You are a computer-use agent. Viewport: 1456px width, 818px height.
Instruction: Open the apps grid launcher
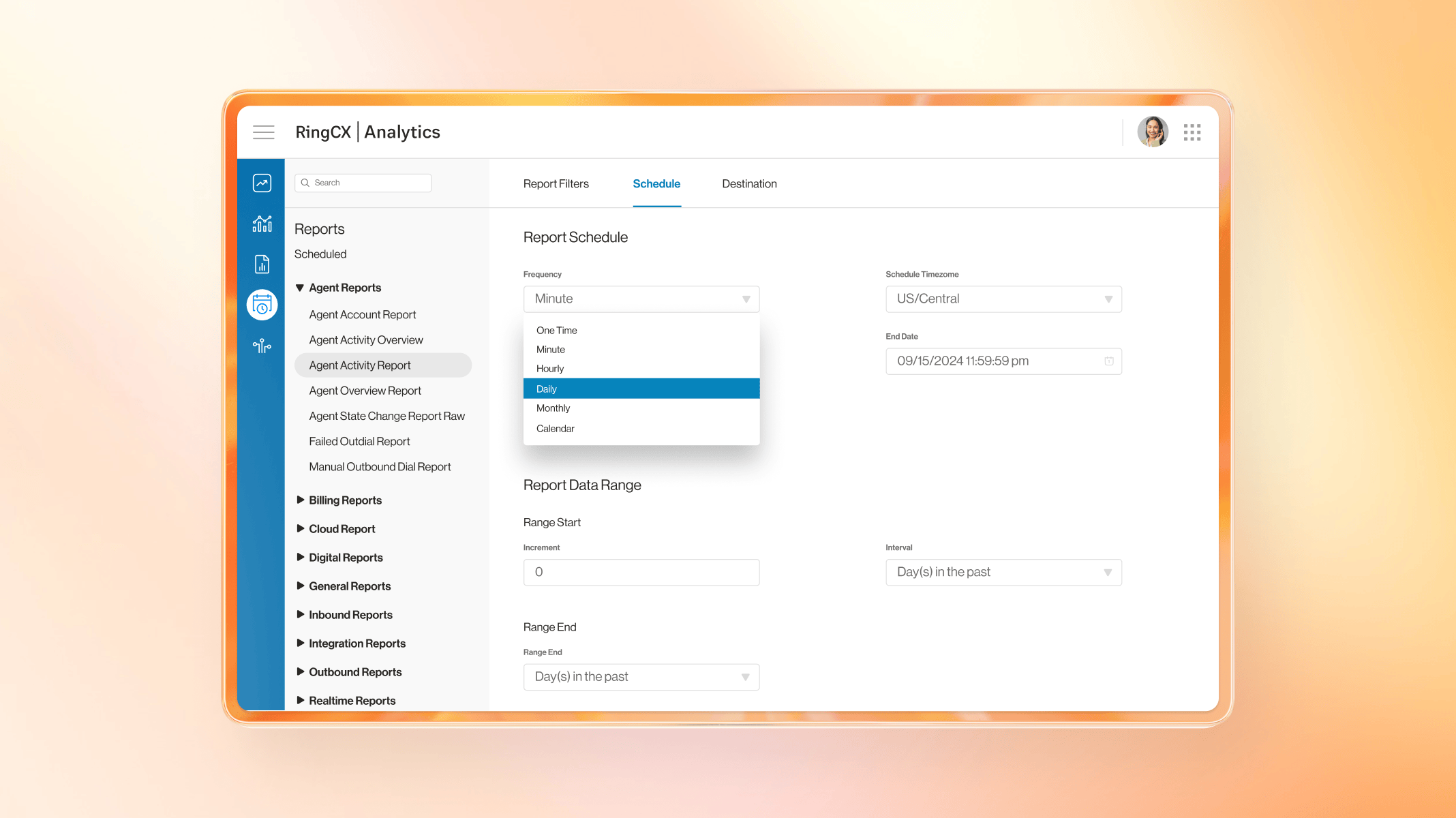click(1192, 132)
